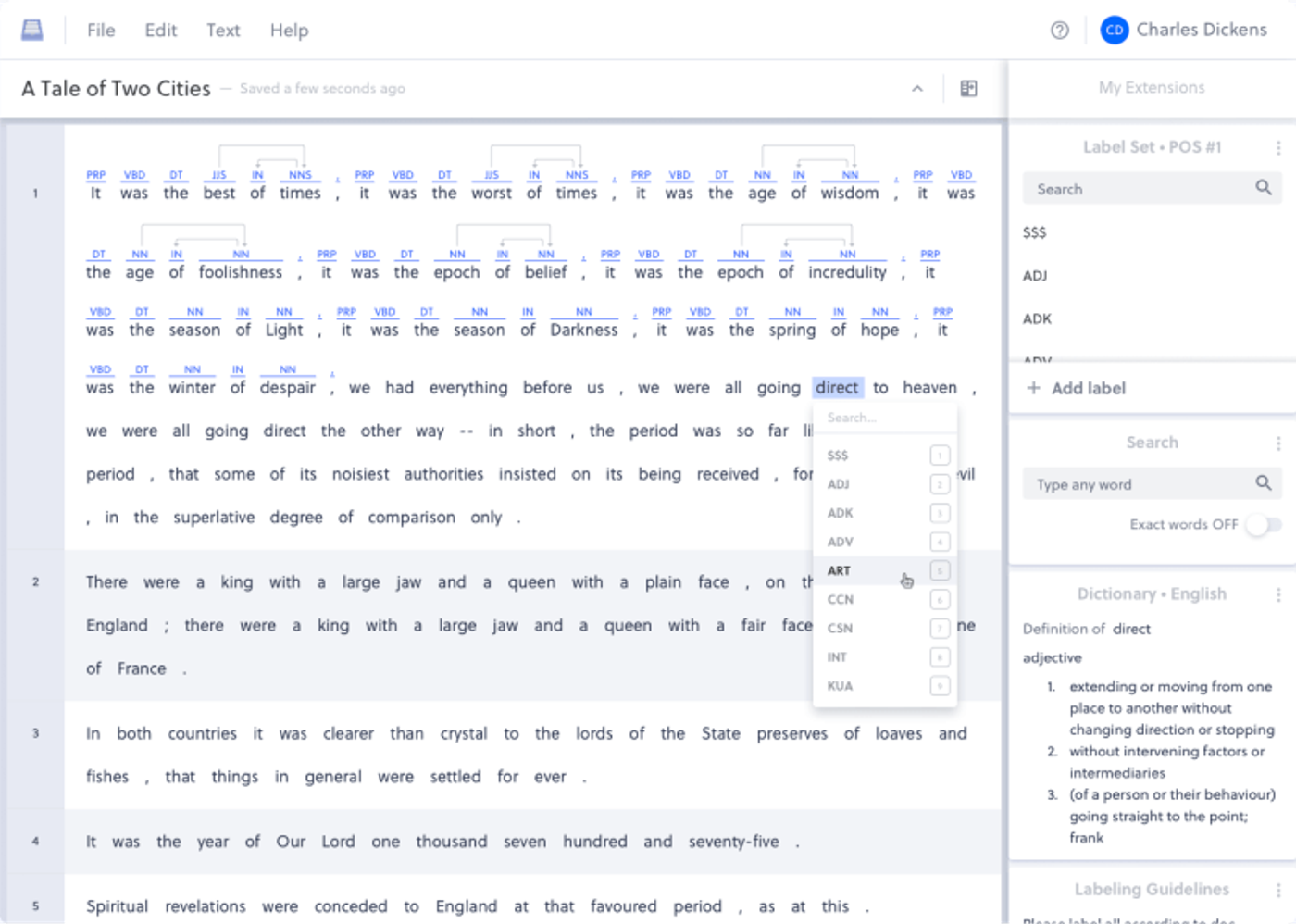Open the Dictionary panel three-dot menu

pyautogui.click(x=1278, y=594)
